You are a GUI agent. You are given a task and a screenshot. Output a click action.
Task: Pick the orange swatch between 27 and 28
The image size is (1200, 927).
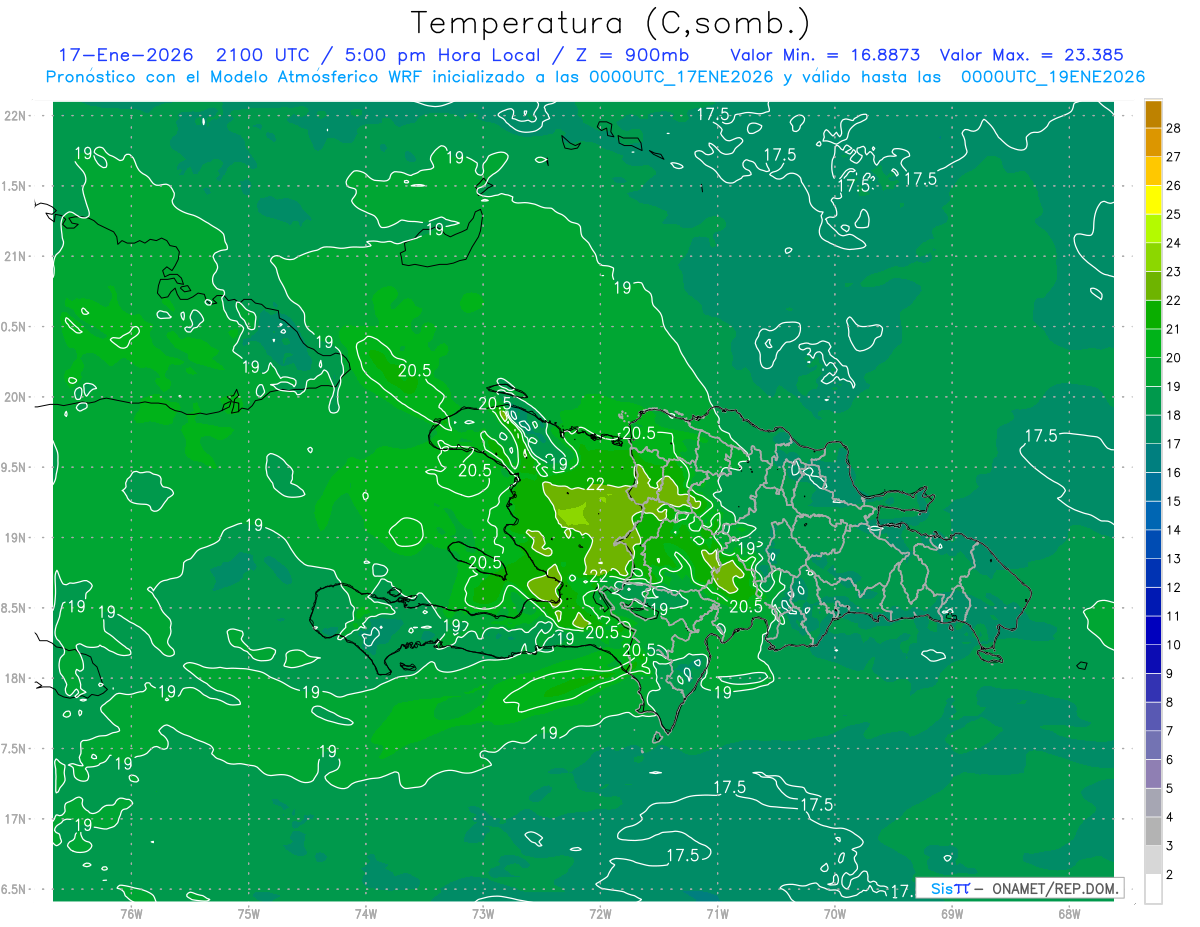pos(1153,142)
